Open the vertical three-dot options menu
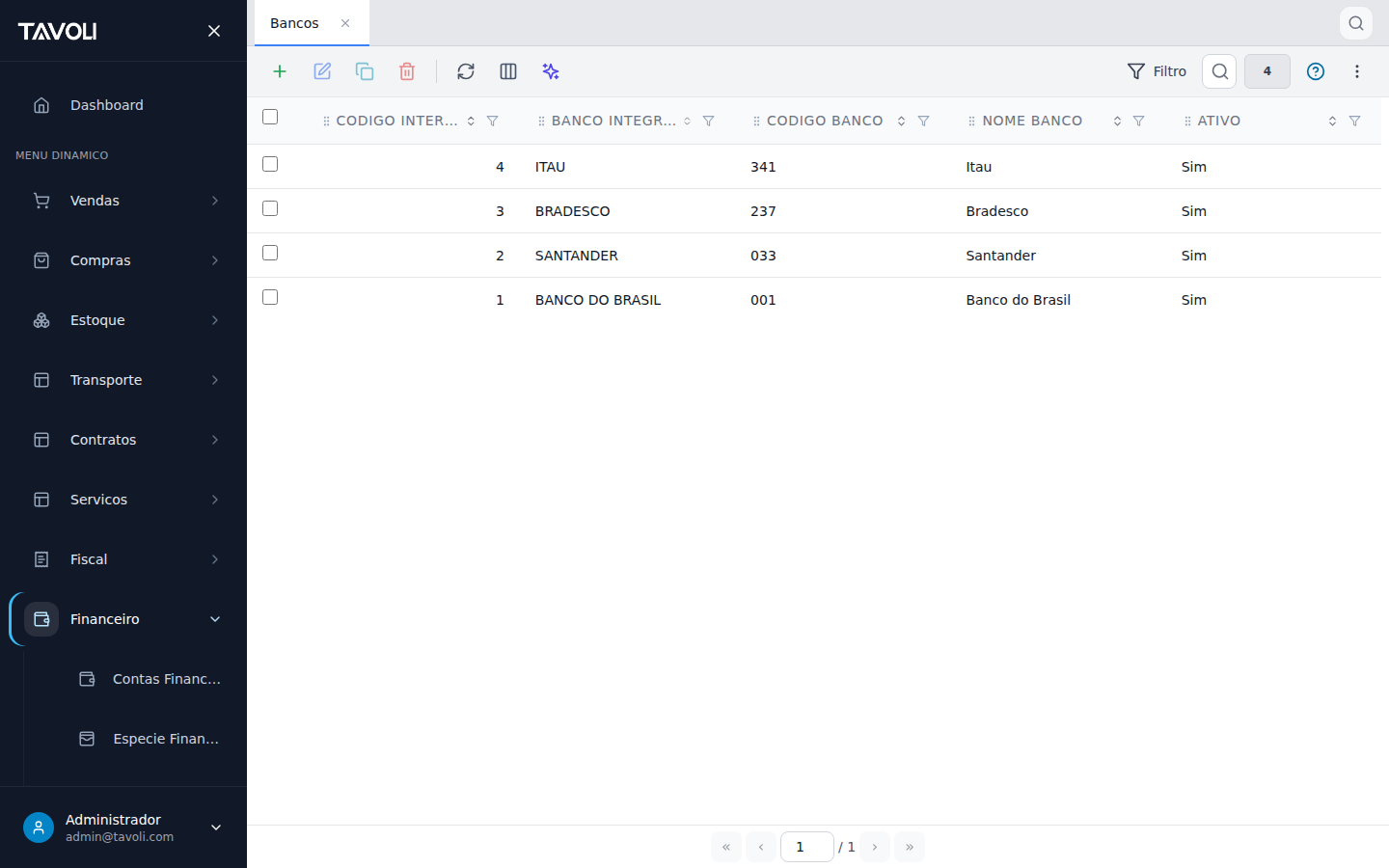 click(x=1357, y=71)
